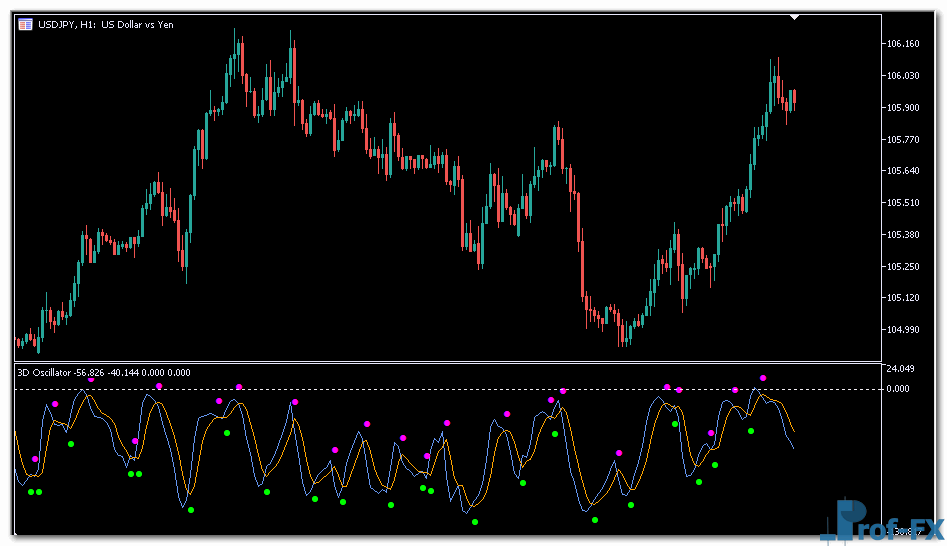The image size is (947, 546).
Task: Click the 24.049 oscillator scale value
Action: point(901,369)
